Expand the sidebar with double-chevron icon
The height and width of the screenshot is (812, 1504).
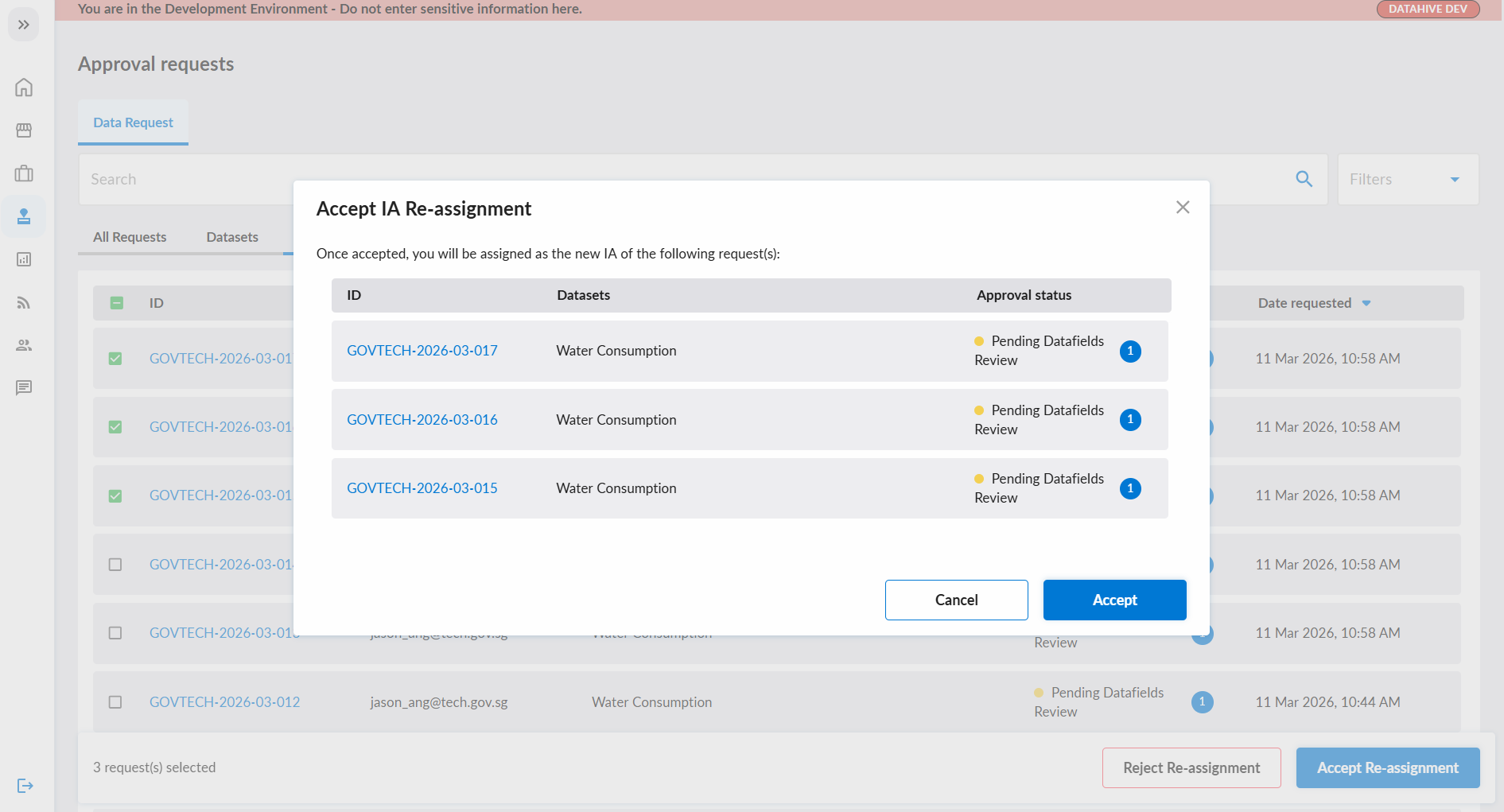click(x=24, y=25)
